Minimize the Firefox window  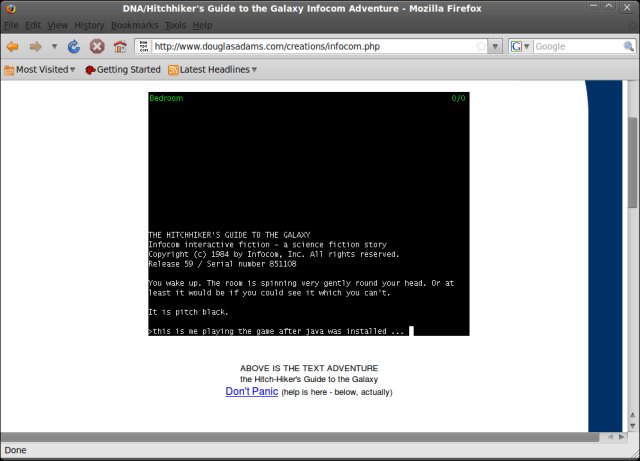[593, 7]
